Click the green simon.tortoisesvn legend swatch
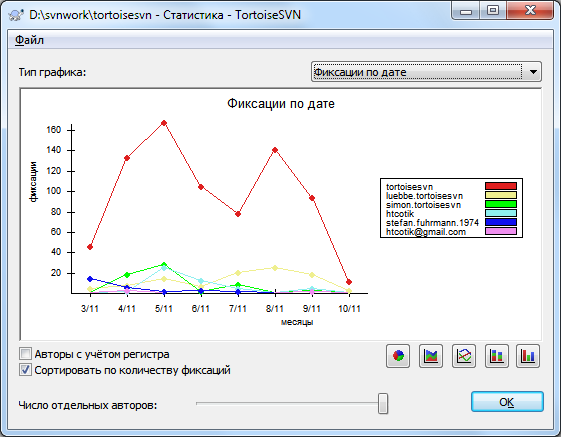Viewport: 561px width, 437px height. pyautogui.click(x=501, y=204)
